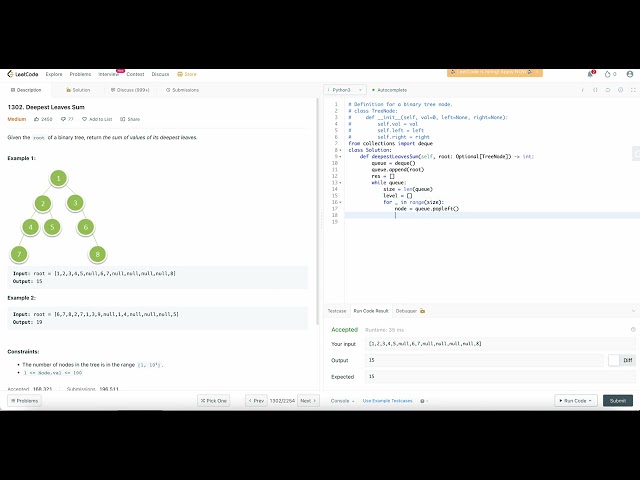Toggle the Autocomplete indicator
Viewport: 640px width, 480px height.
point(389,90)
